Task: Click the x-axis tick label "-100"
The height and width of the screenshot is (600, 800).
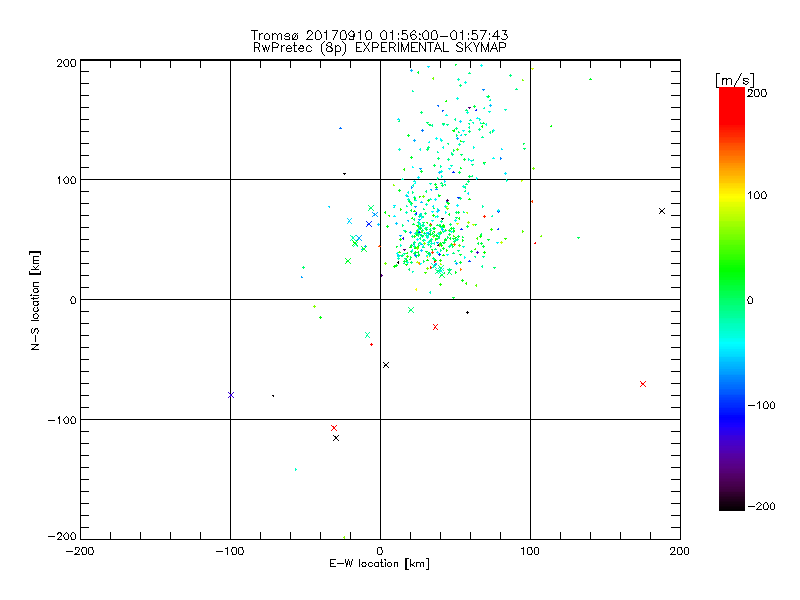Action: coord(230,551)
